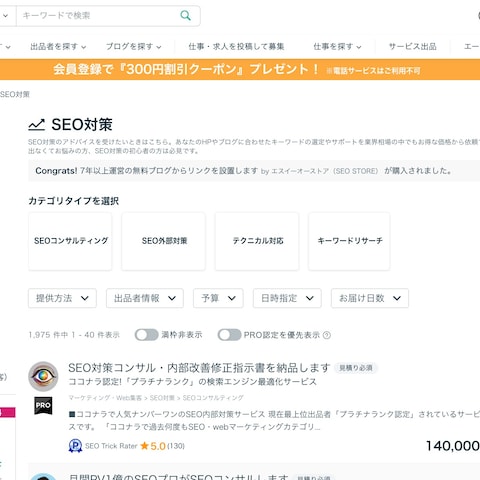Click the カテゴリタイプを選択 heading
Image resolution: width=480 pixels, height=480 pixels.
pos(74,201)
